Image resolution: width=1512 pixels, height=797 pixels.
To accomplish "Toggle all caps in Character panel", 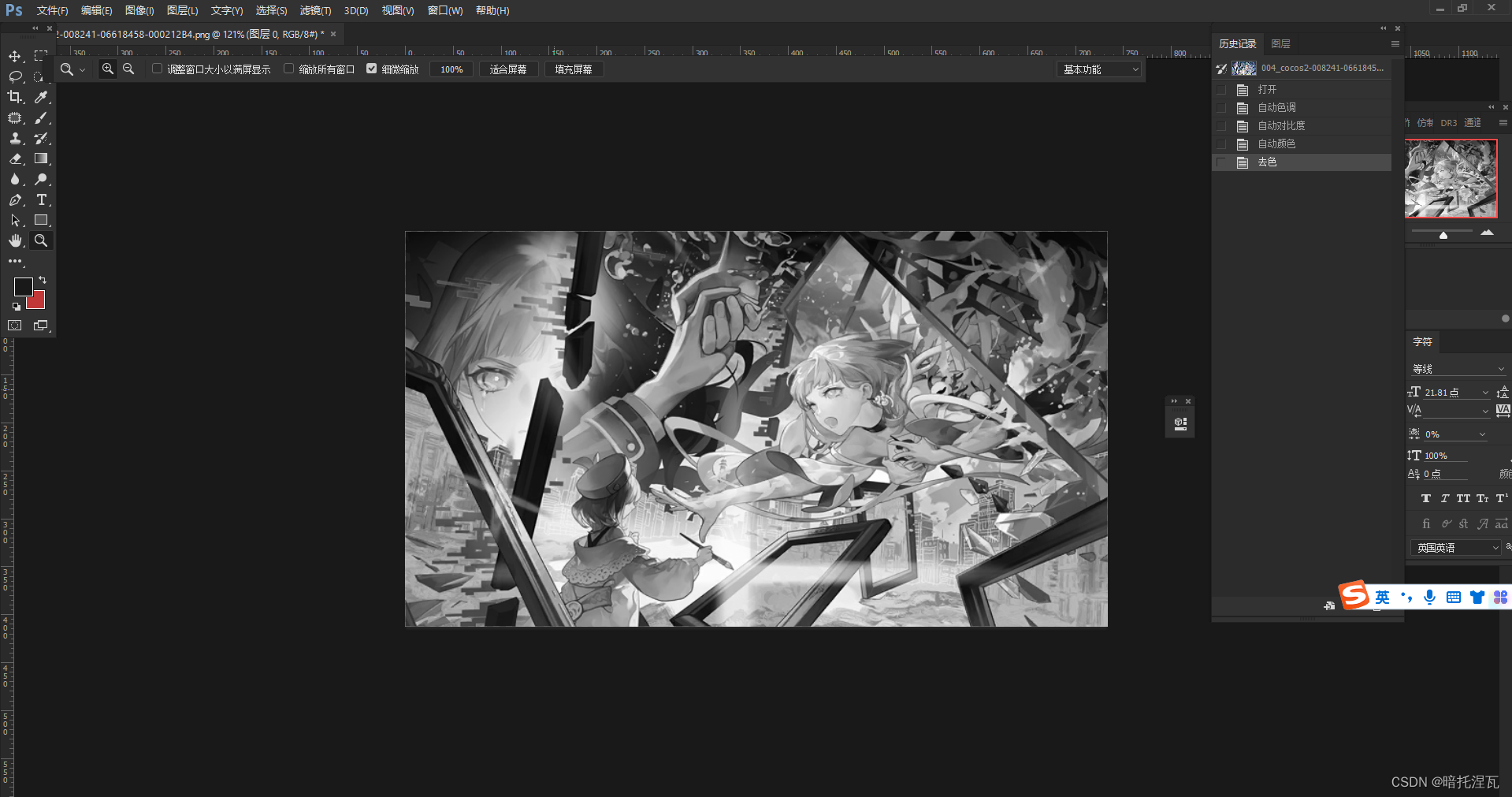I will [1463, 498].
